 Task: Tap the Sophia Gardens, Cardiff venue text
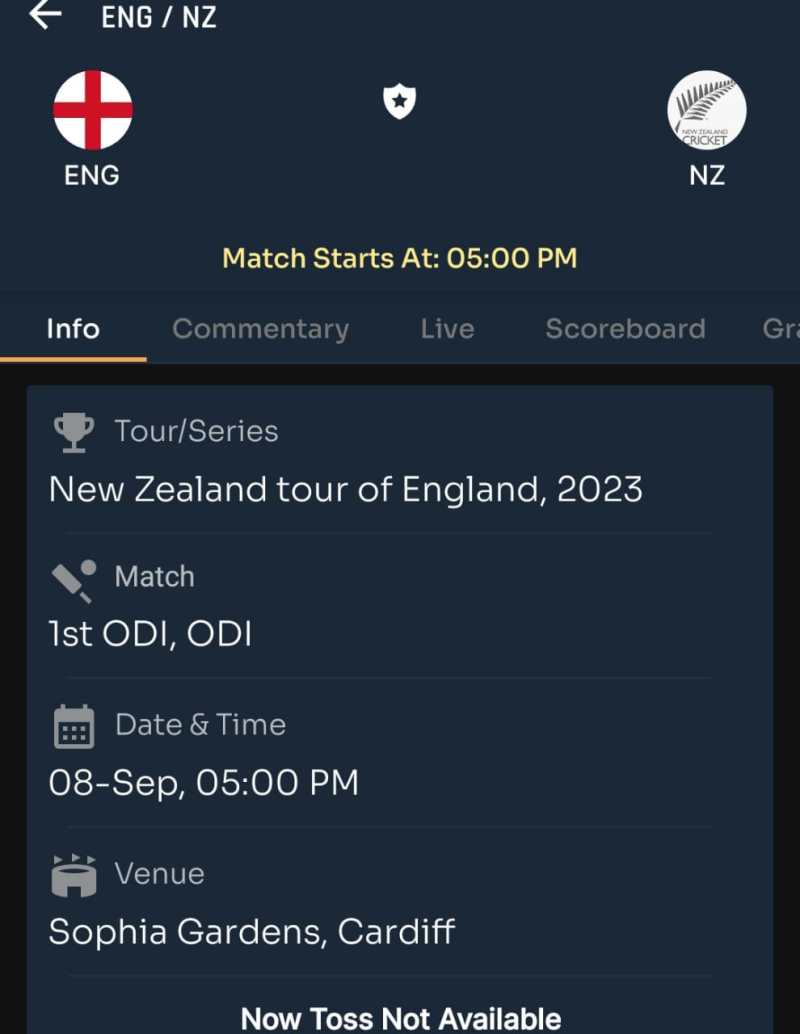[x=252, y=932]
